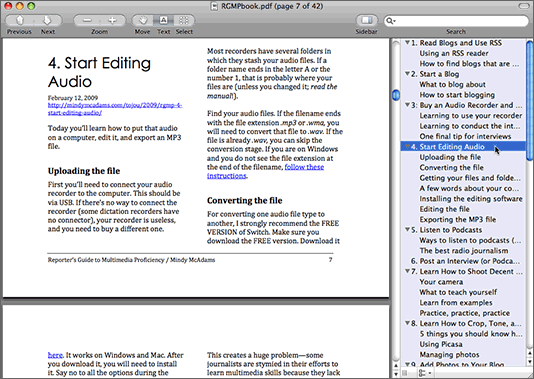
Task: Collapse '8. Learn How to Crop, Tone' triangle
Action: [407, 323]
